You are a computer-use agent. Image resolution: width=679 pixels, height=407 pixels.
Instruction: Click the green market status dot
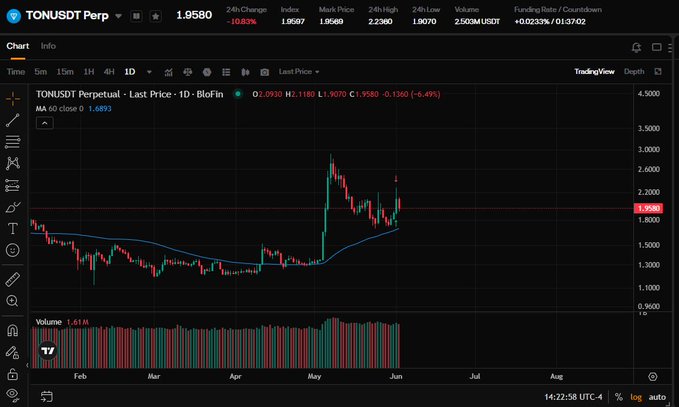pos(238,94)
